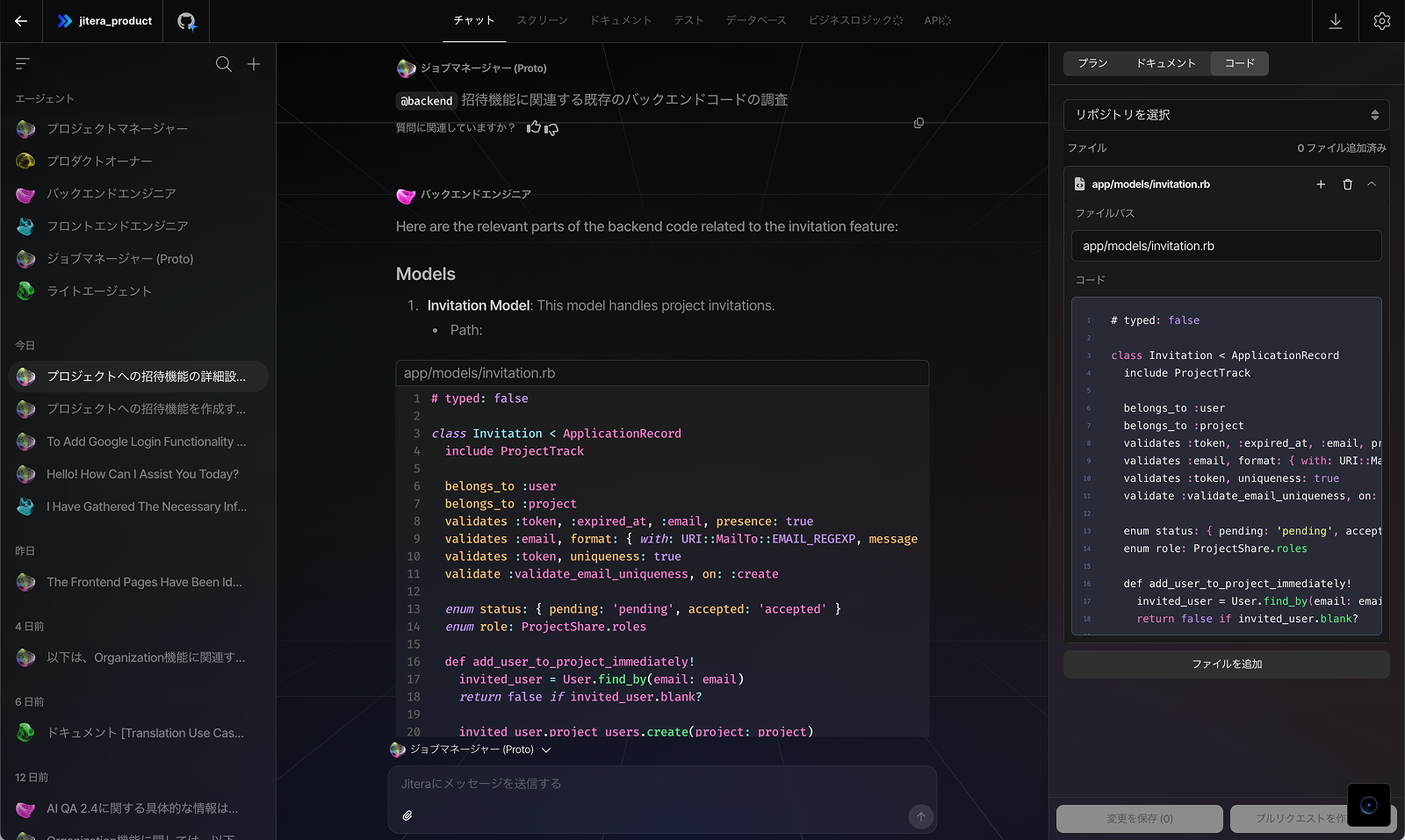Open the プラン tab in right panel
Viewport: 1405px width, 840px height.
[1092, 63]
